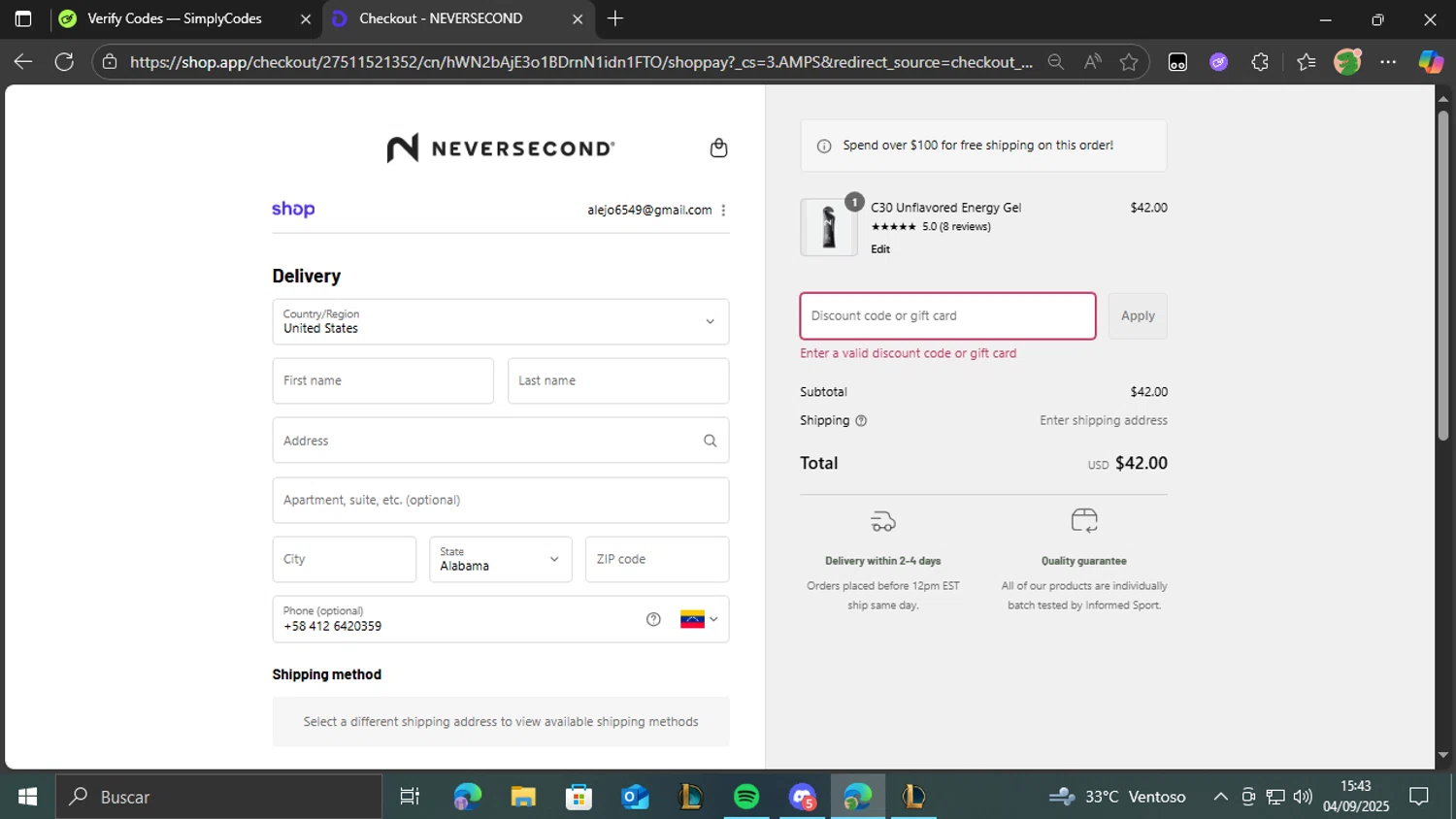Open browser profile avatar

pos(1347,61)
